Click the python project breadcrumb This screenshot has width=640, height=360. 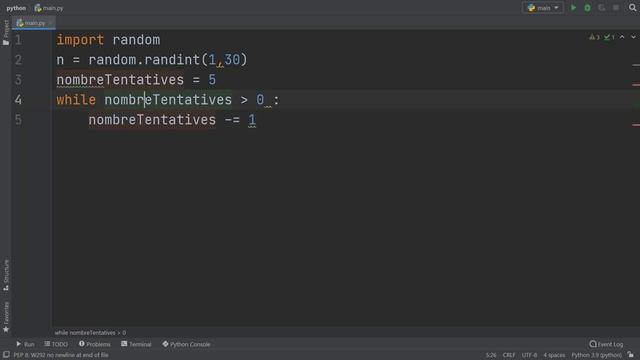(16, 8)
